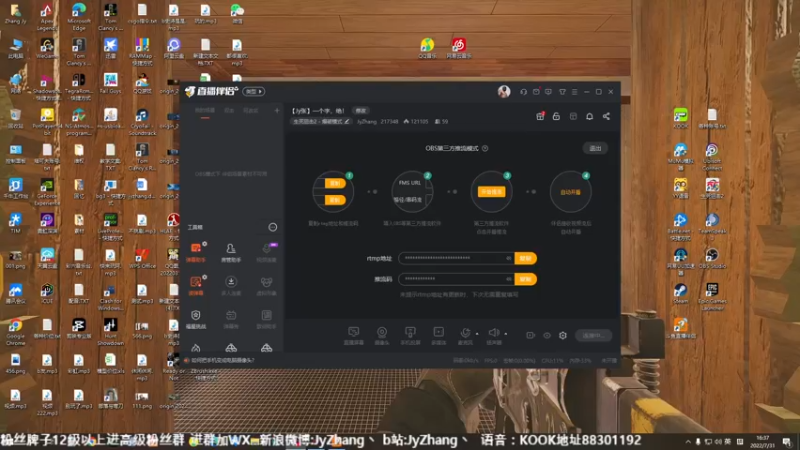Open Google Chrome desktop shortcut

coord(15,331)
